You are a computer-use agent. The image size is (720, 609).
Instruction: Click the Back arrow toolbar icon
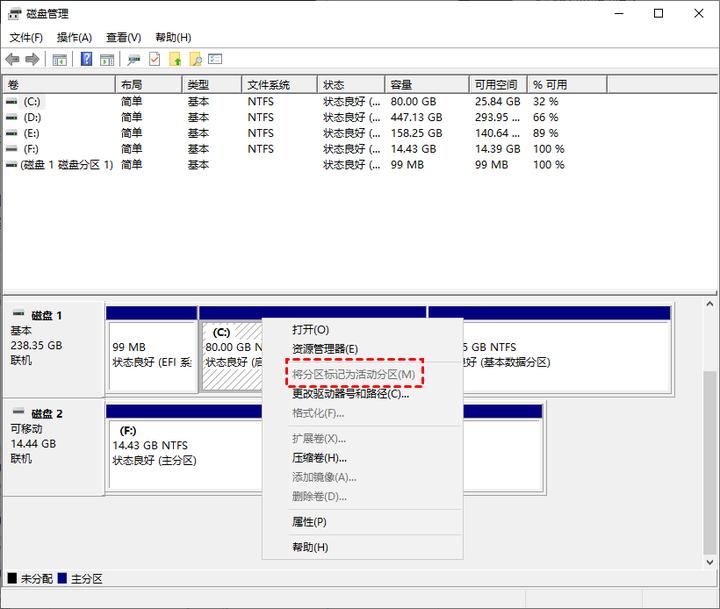tap(12, 60)
